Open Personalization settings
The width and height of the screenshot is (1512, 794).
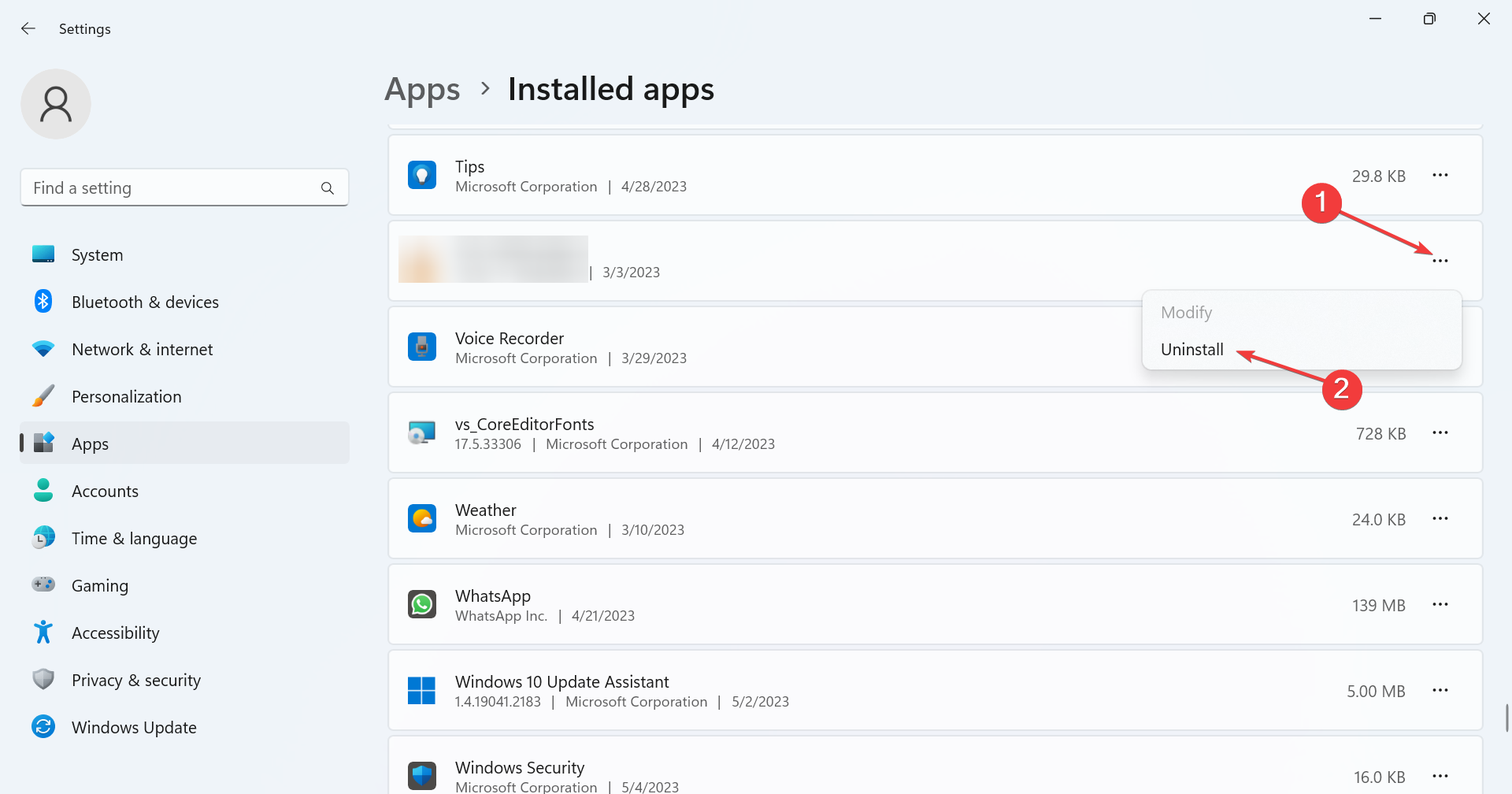43,396
